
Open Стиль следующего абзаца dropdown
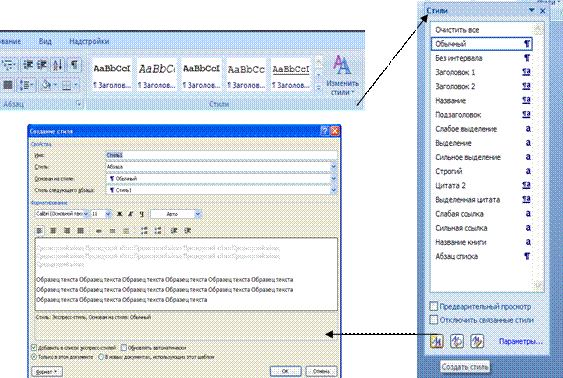[x=333, y=190]
